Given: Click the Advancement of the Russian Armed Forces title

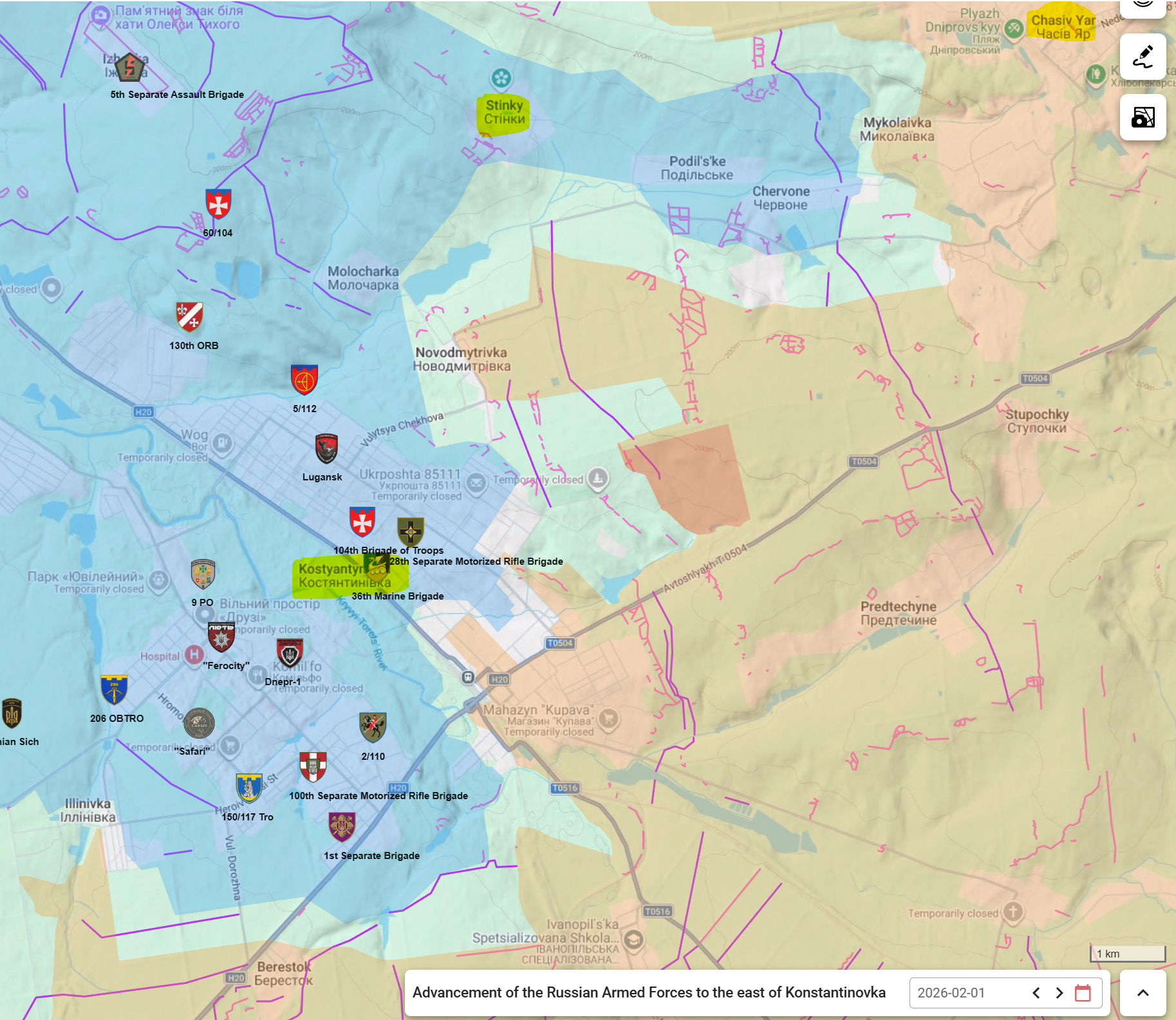Looking at the screenshot, I should click(649, 992).
